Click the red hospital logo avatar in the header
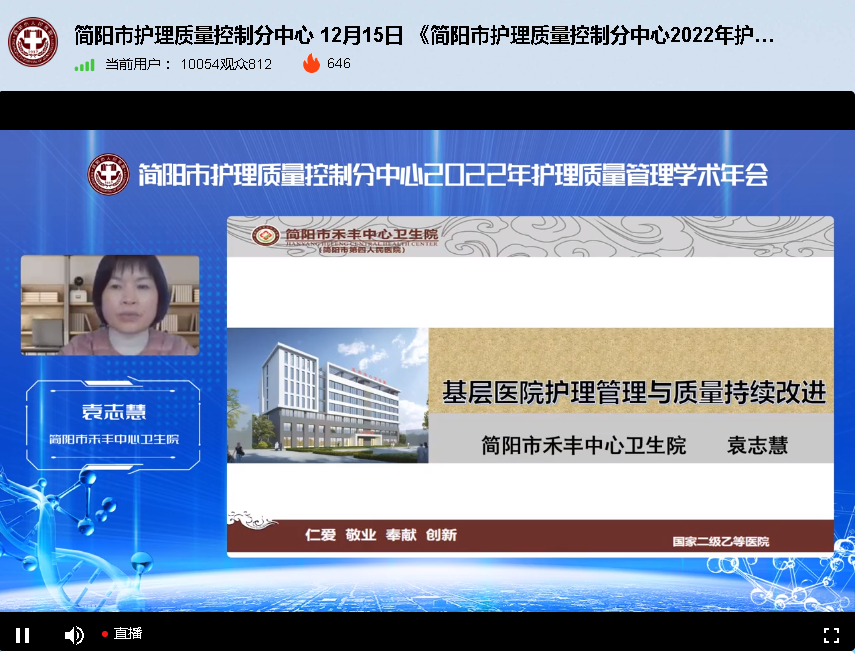 pos(33,42)
